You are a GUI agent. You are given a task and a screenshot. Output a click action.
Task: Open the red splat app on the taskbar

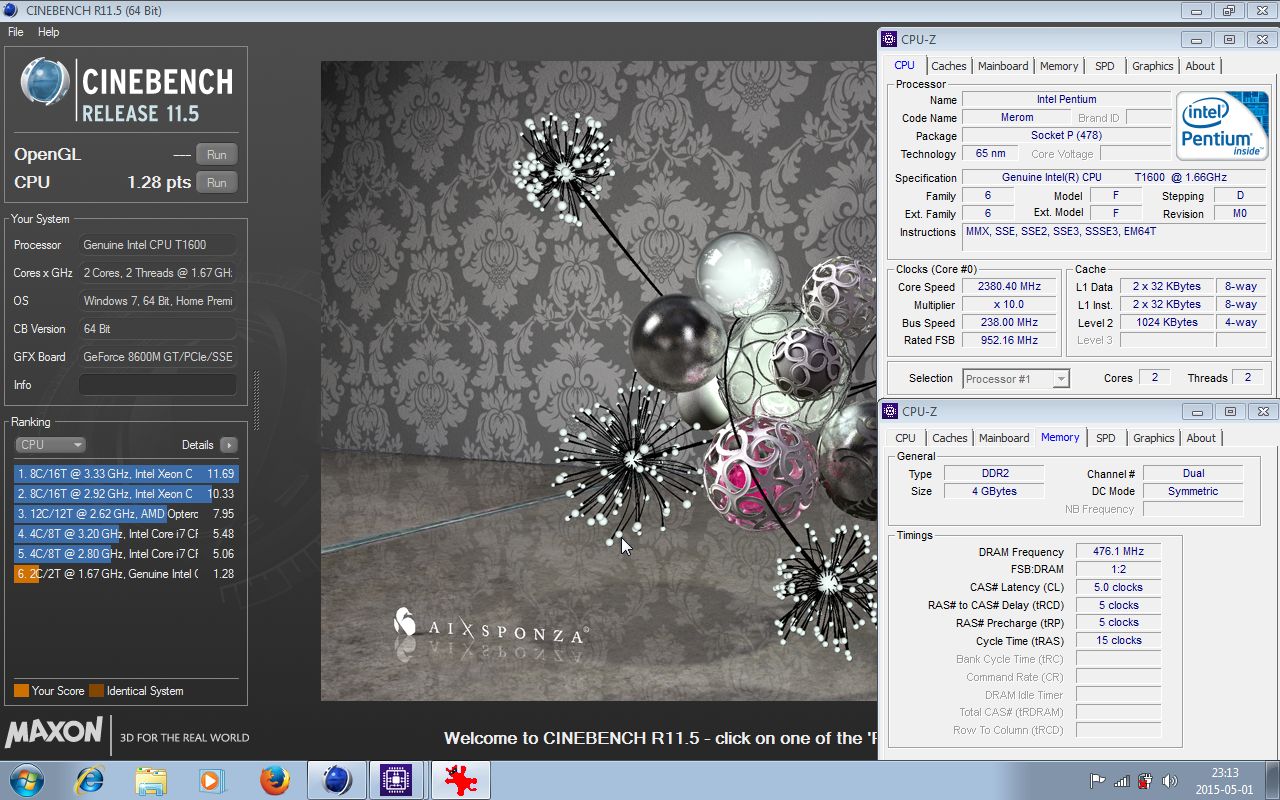point(460,780)
